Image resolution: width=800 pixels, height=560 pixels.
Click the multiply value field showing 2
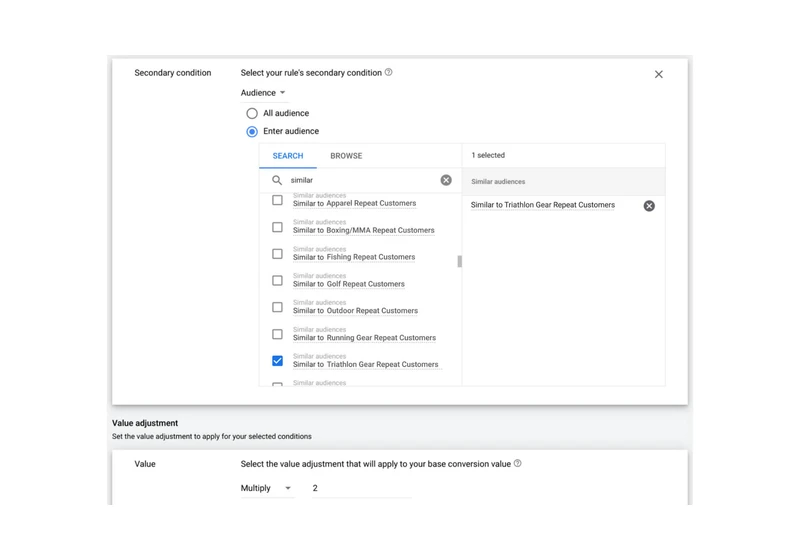click(x=361, y=488)
